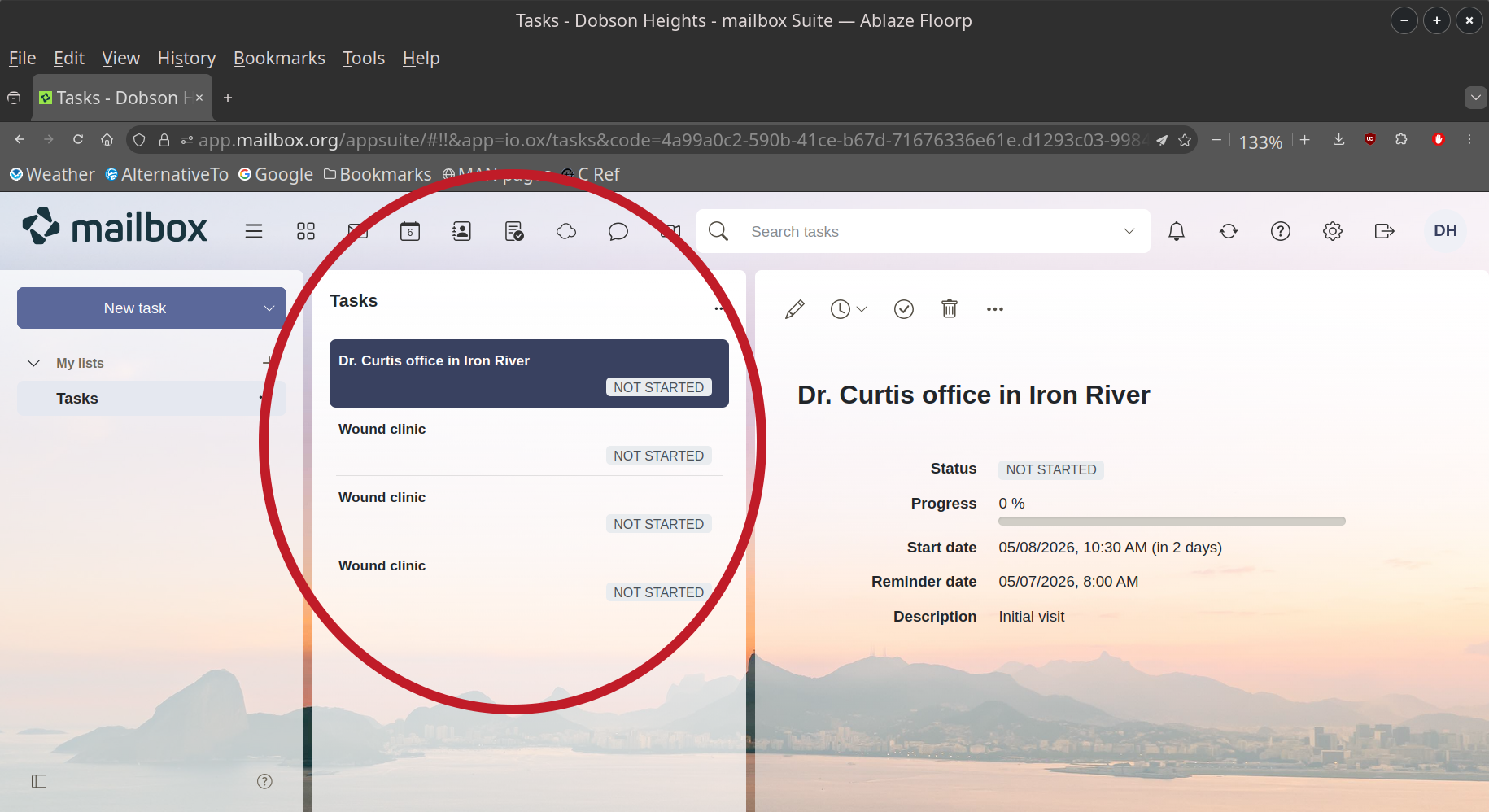The image size is (1489, 812).
Task: Open the notifications bell
Action: (1177, 231)
